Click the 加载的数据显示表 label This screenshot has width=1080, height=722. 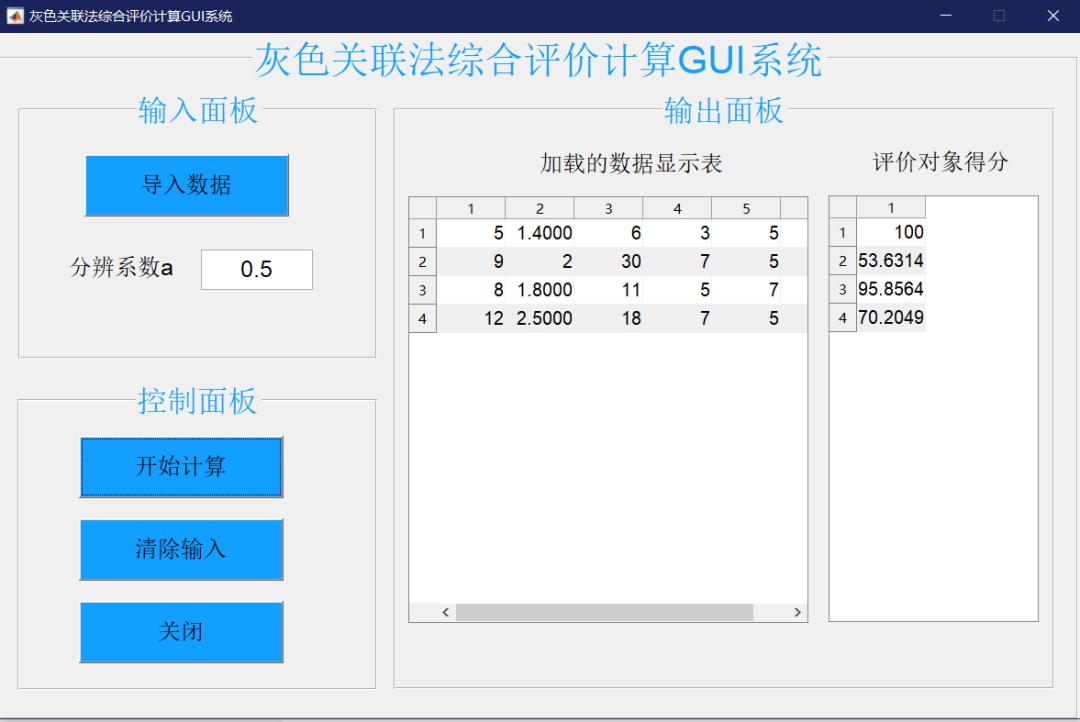631,163
